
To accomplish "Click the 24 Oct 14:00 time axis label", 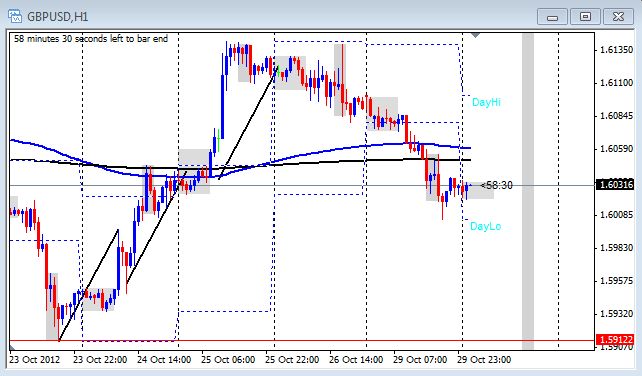I will (x=164, y=360).
